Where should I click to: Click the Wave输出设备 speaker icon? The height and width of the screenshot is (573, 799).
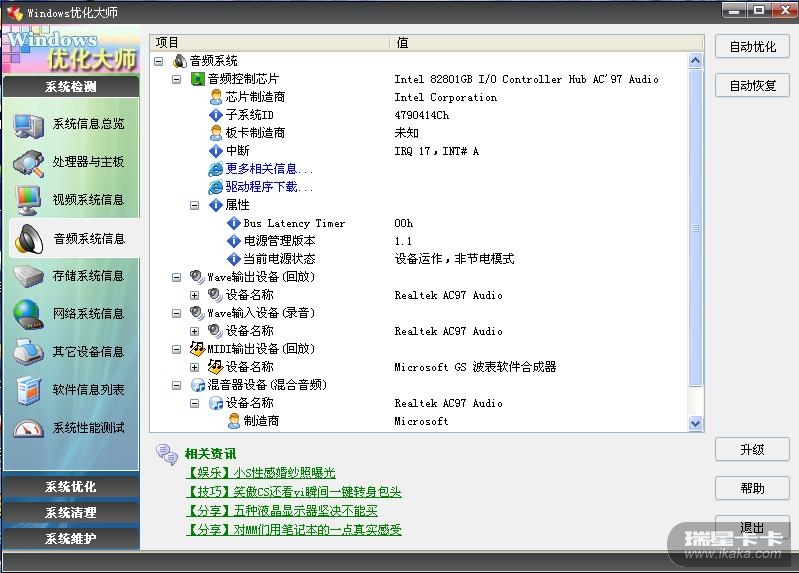(197, 277)
